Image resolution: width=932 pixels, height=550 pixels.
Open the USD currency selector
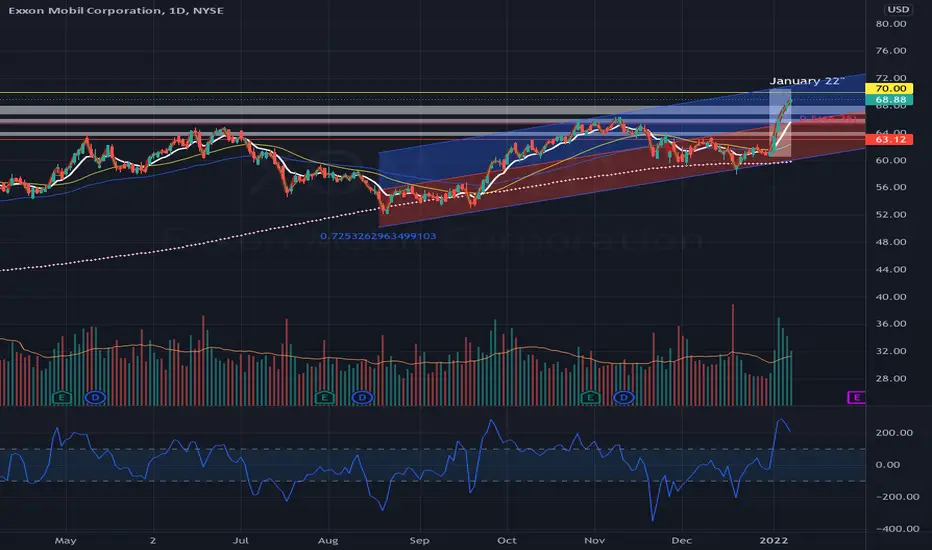[898, 10]
